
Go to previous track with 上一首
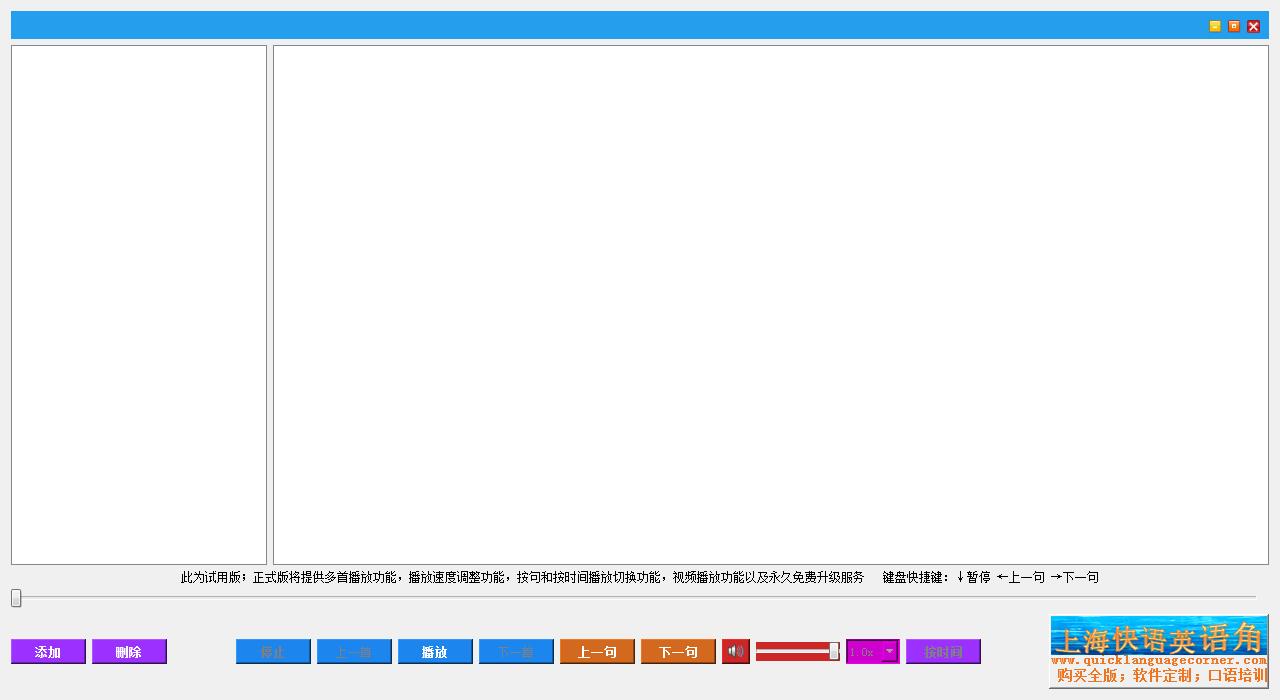coord(354,652)
